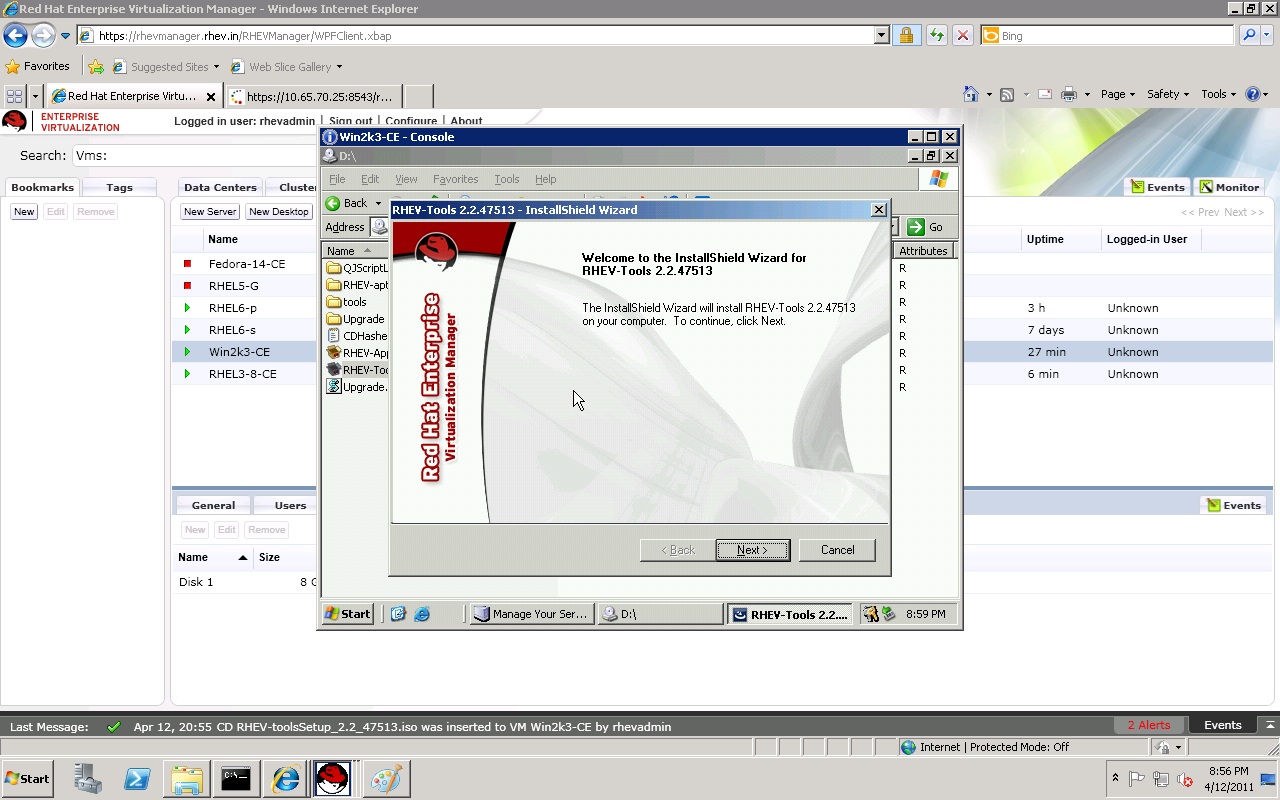Click the New Server button
This screenshot has width=1280, height=800.
point(210,212)
